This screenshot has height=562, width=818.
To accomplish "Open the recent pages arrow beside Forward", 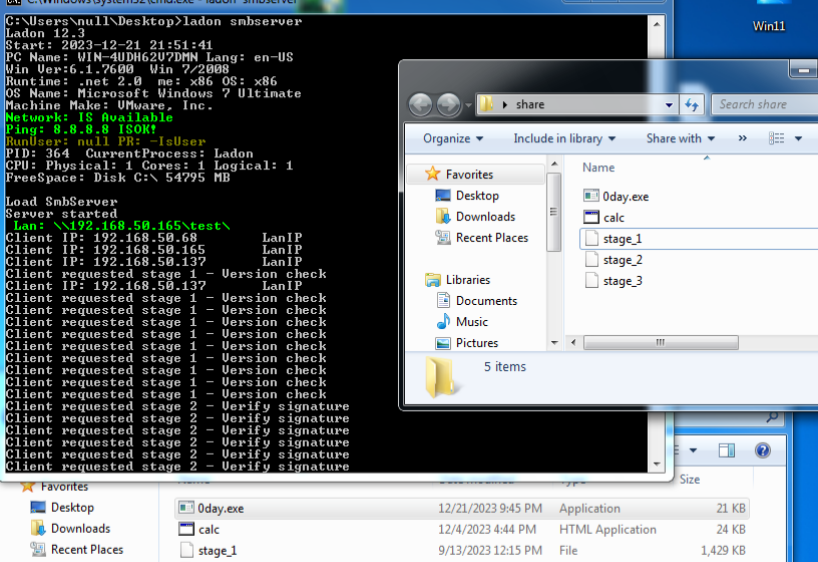I will point(468,105).
